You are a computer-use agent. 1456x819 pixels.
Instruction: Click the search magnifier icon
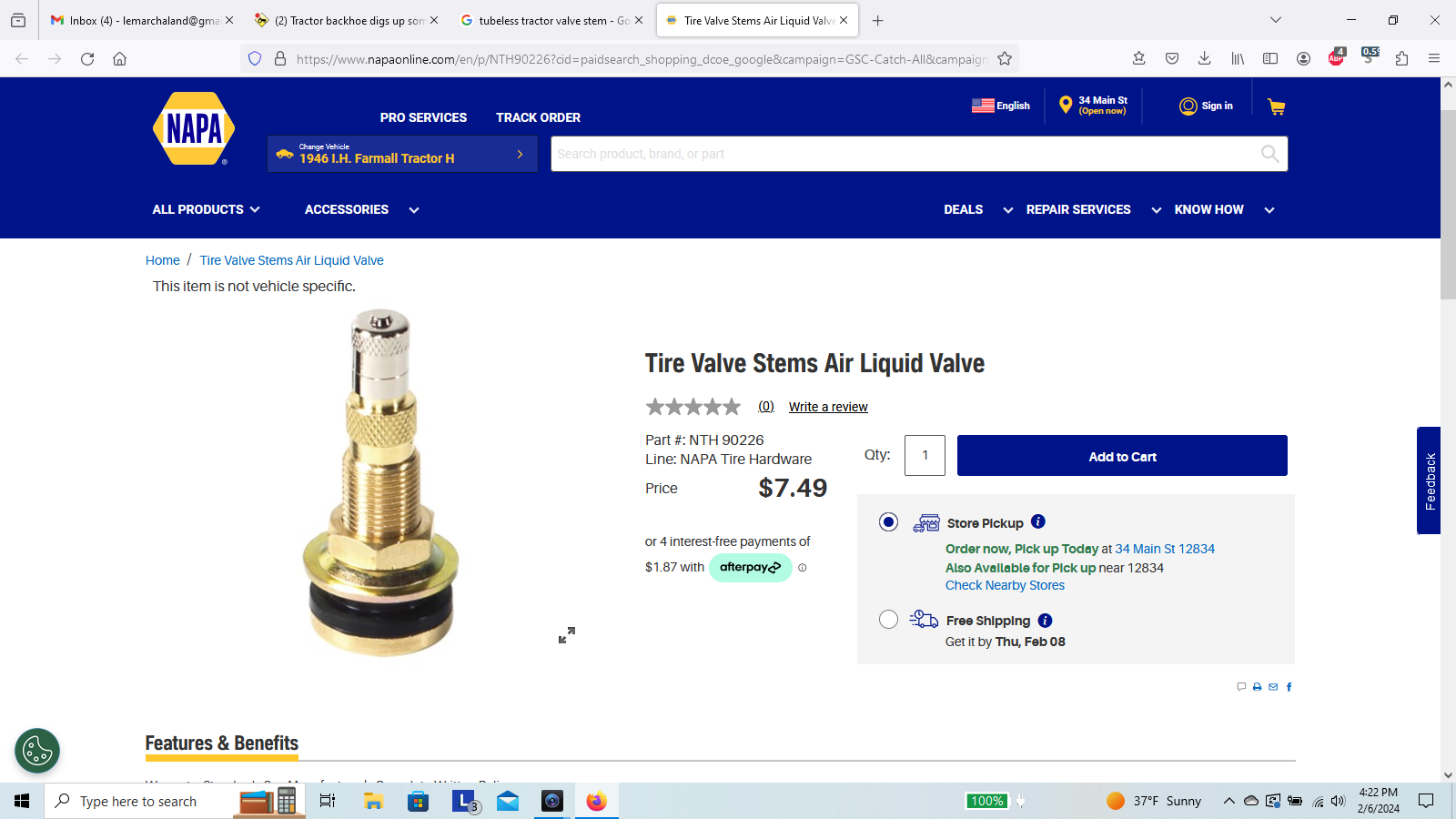point(1269,154)
